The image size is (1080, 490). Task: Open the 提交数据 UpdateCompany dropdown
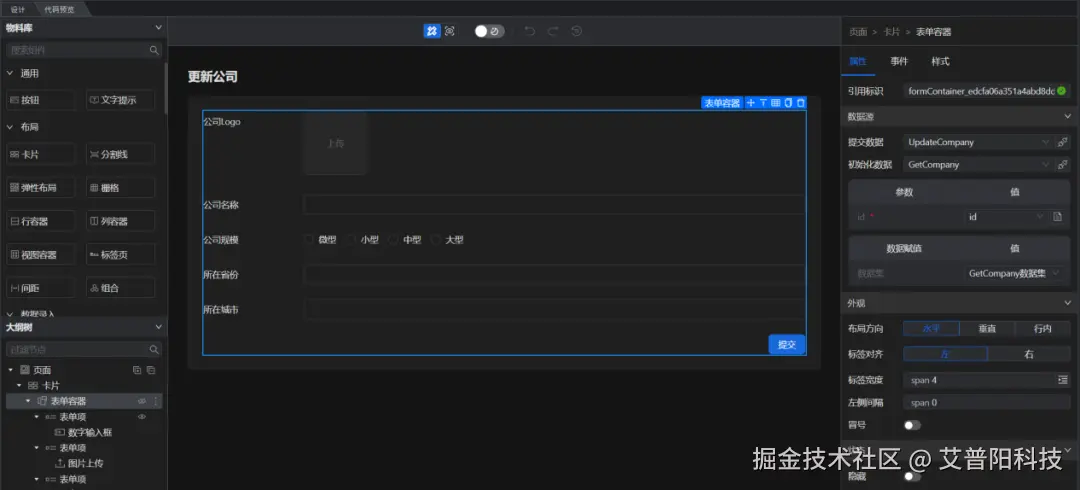978,142
